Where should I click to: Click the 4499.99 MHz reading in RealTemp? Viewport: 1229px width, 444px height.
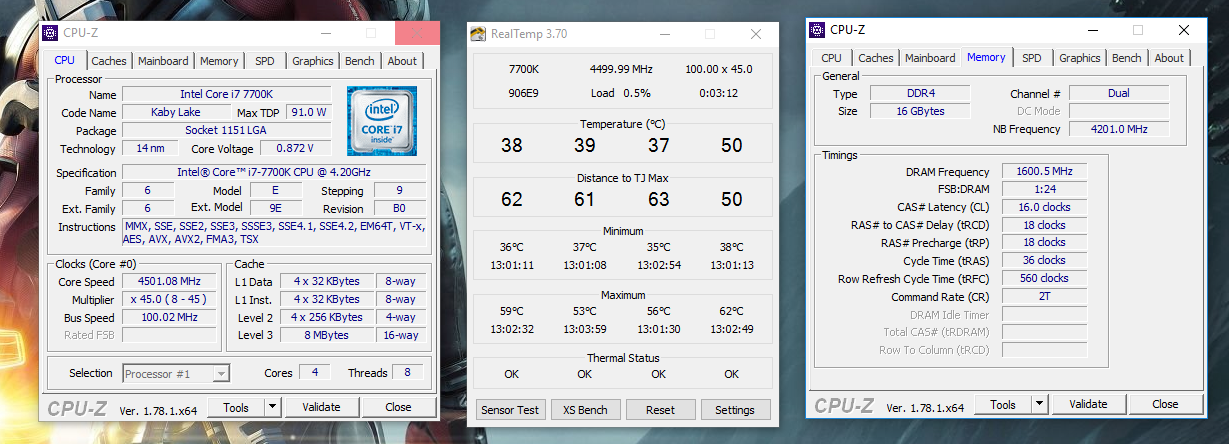tap(621, 69)
